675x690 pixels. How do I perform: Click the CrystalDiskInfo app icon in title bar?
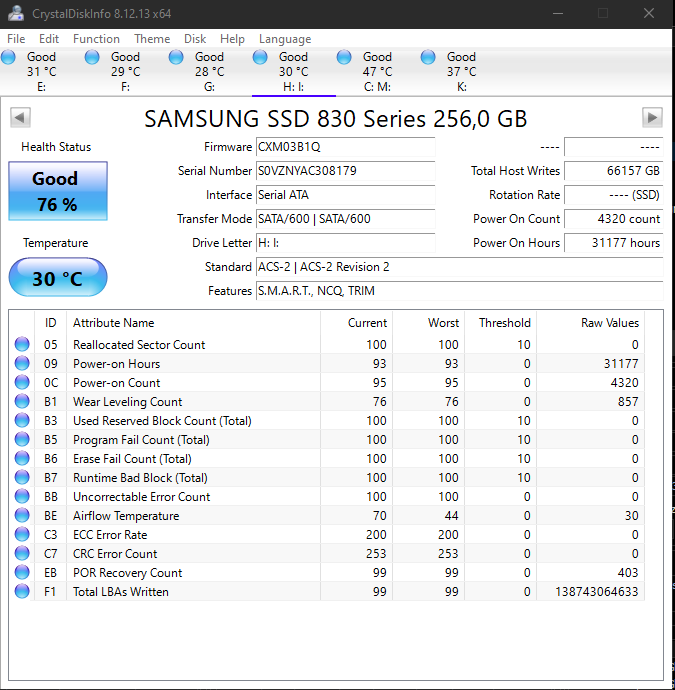pyautogui.click(x=16, y=14)
